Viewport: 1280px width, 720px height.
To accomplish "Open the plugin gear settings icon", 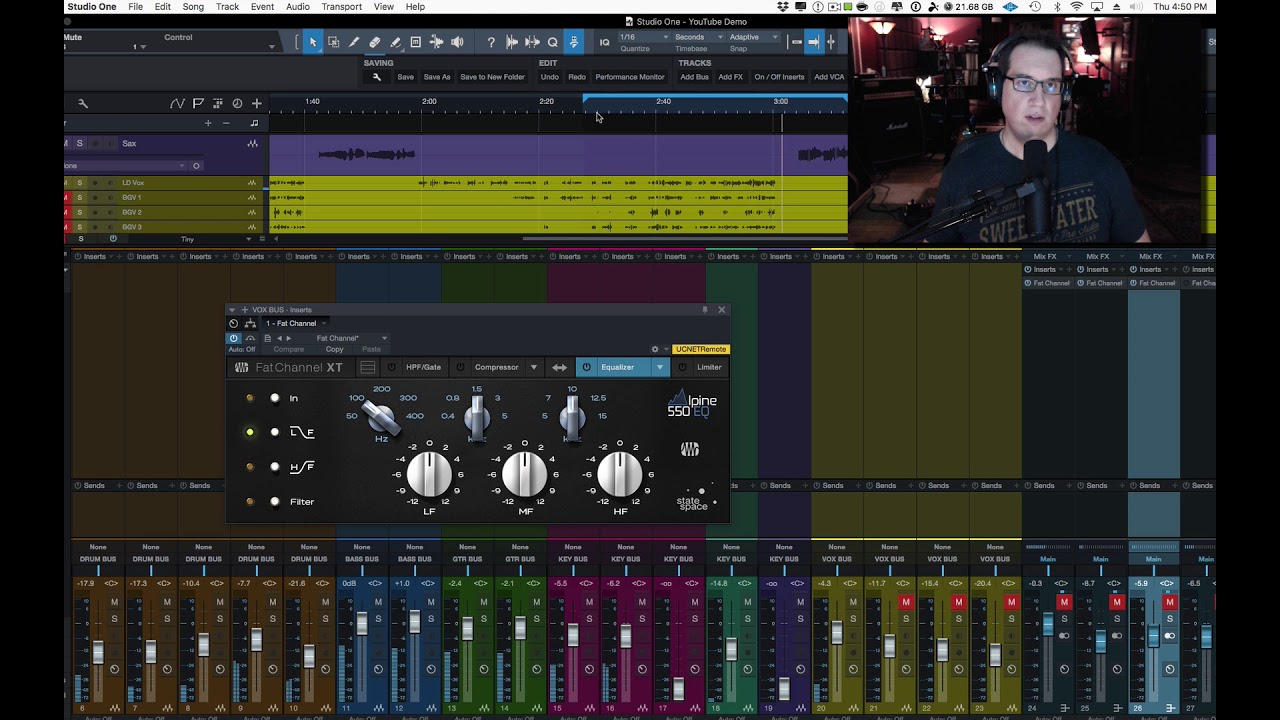I will [655, 349].
